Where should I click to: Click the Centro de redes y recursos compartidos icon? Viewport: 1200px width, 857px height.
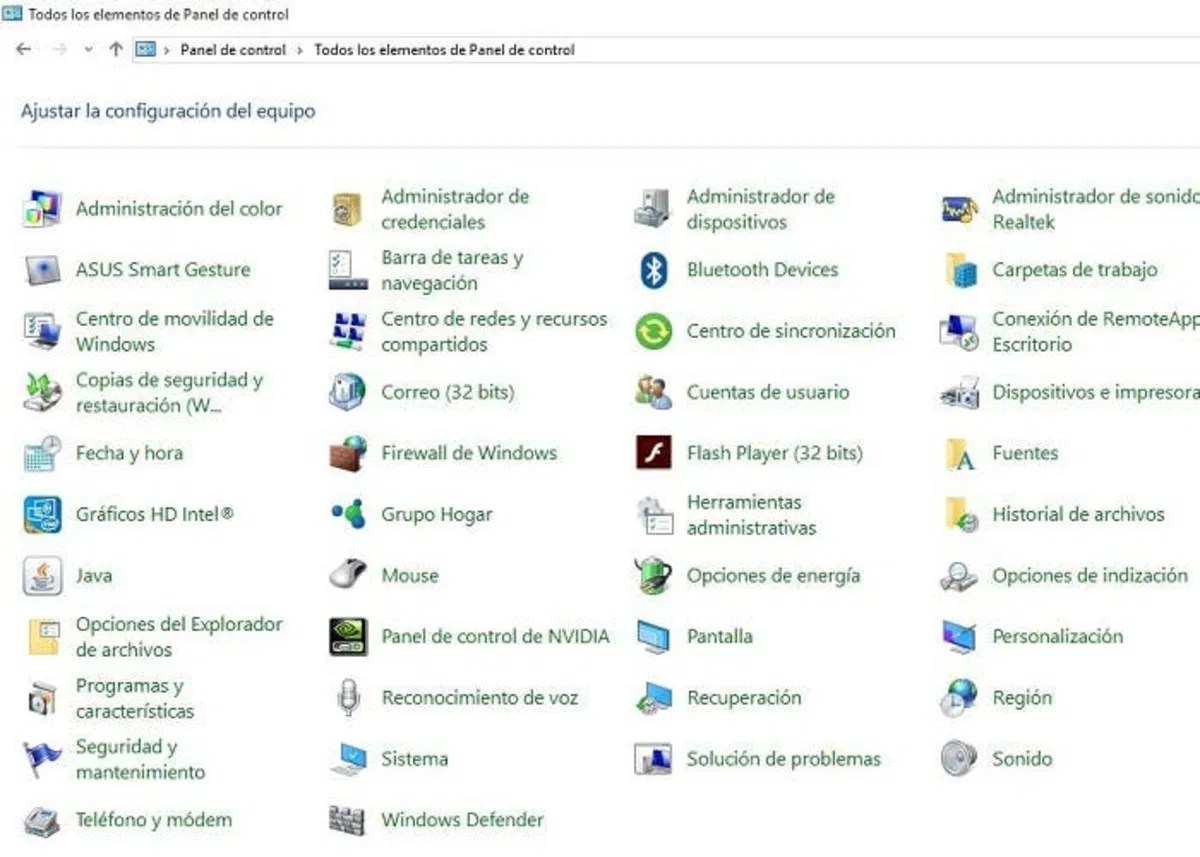[347, 331]
